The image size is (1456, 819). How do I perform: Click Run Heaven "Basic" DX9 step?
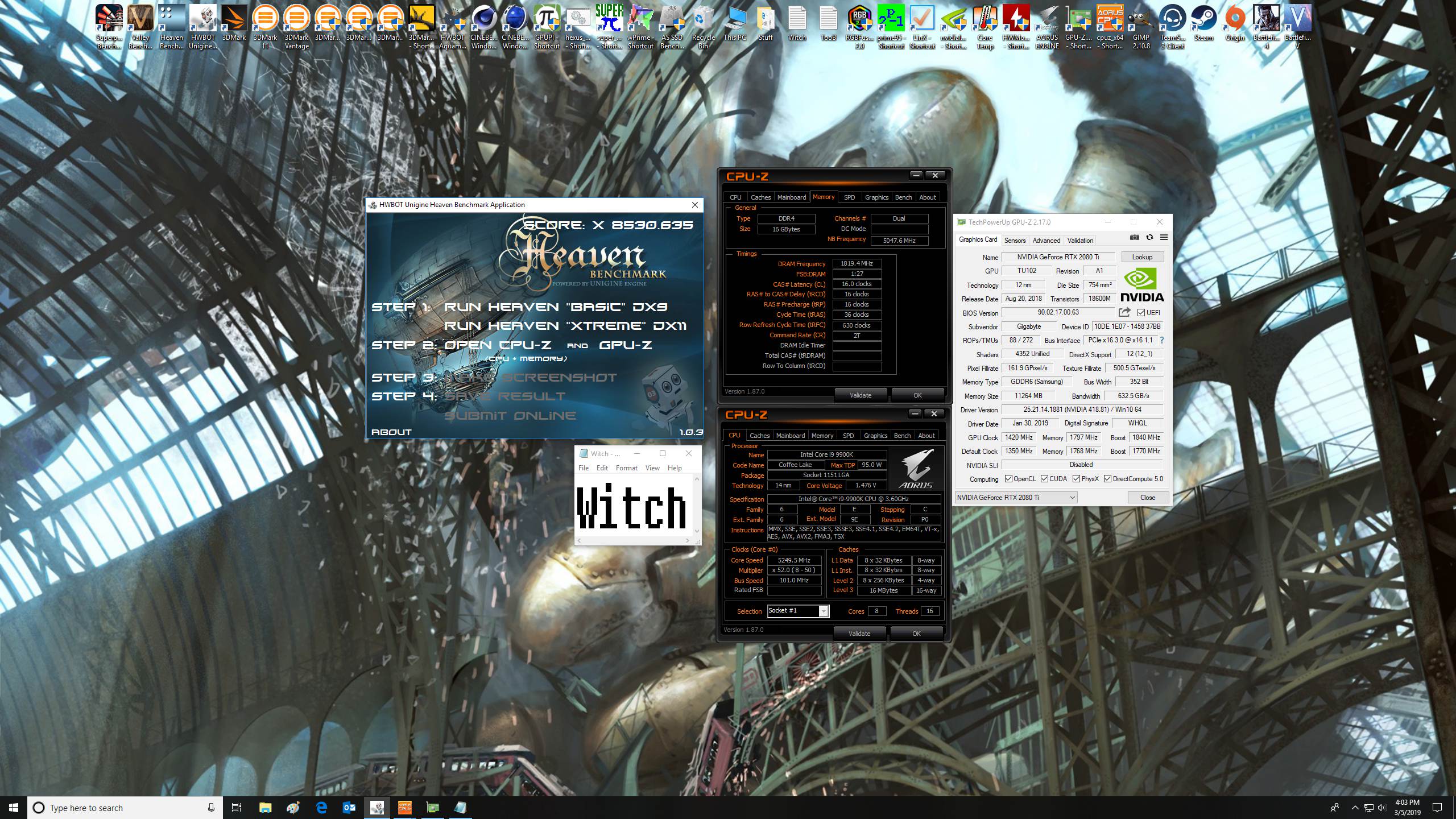[x=555, y=307]
